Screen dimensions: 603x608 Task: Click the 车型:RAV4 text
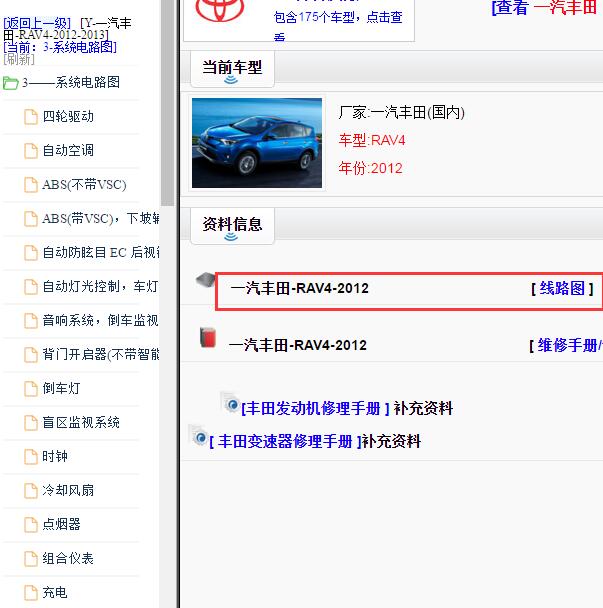pyautogui.click(x=371, y=140)
